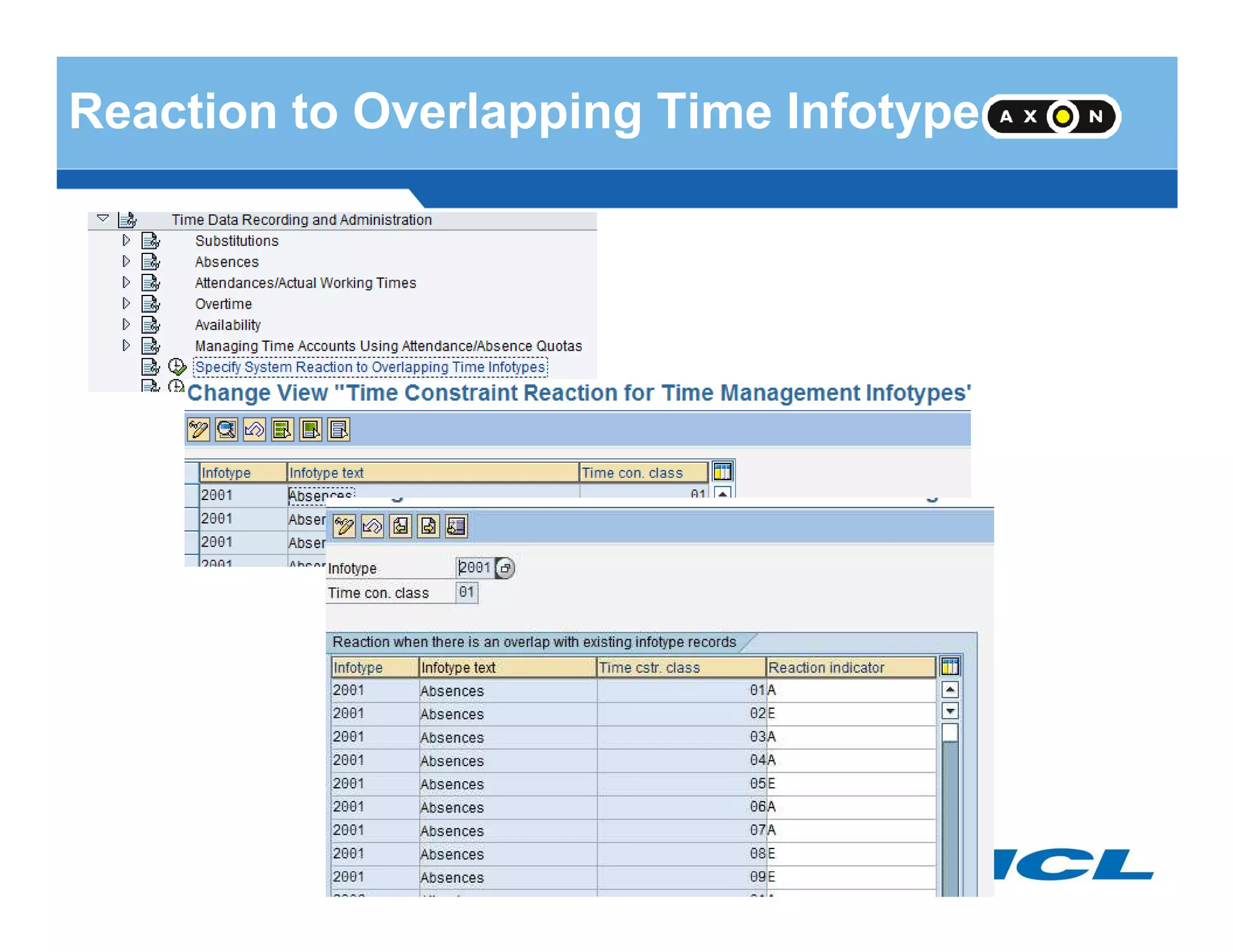1233x952 pixels.
Task: Select Time Data Recording and Administration label
Action: [302, 220]
